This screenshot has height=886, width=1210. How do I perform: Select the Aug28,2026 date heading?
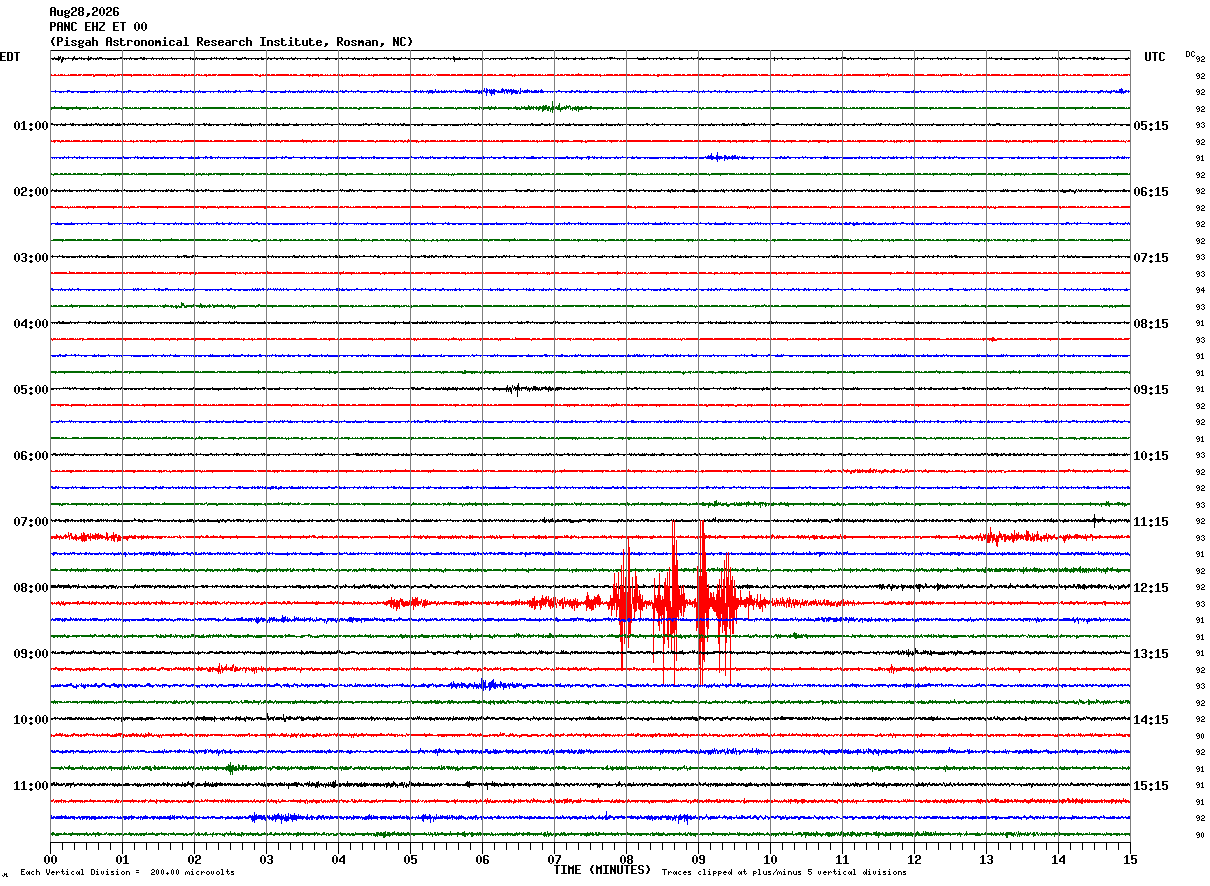(84, 12)
